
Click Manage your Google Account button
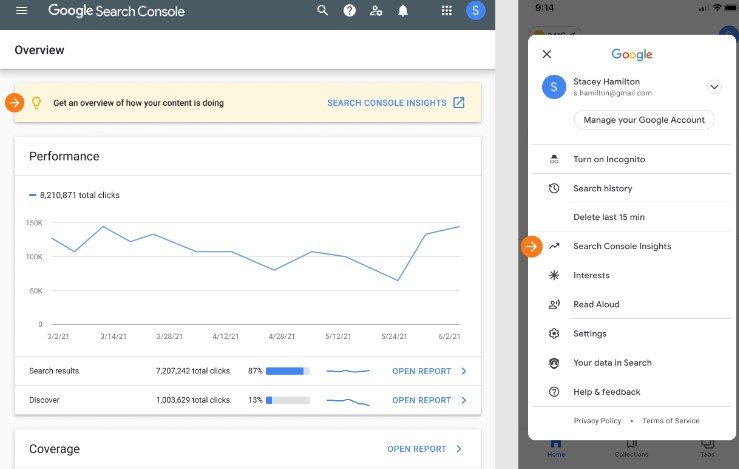pos(643,120)
